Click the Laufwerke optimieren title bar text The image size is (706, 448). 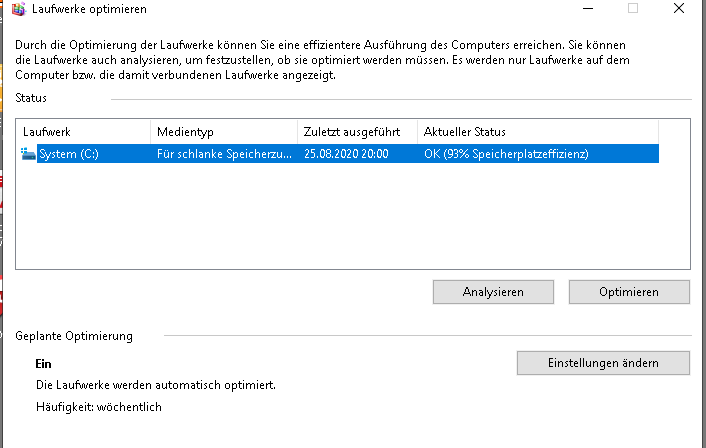tap(90, 9)
